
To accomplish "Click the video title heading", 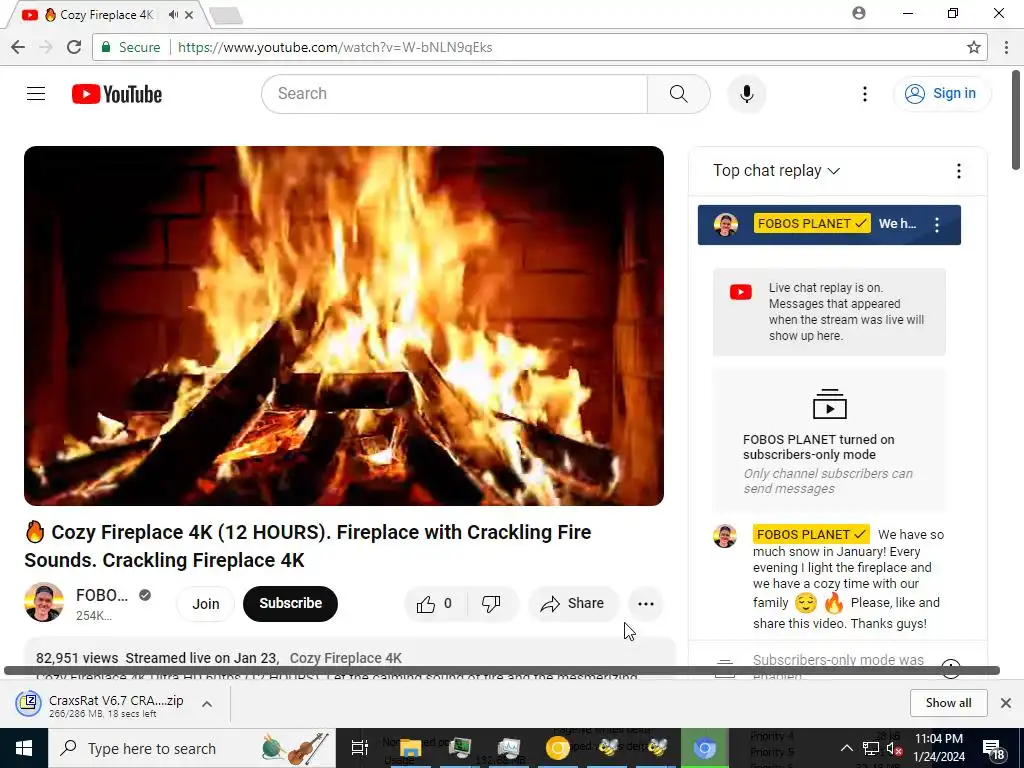I will point(308,546).
